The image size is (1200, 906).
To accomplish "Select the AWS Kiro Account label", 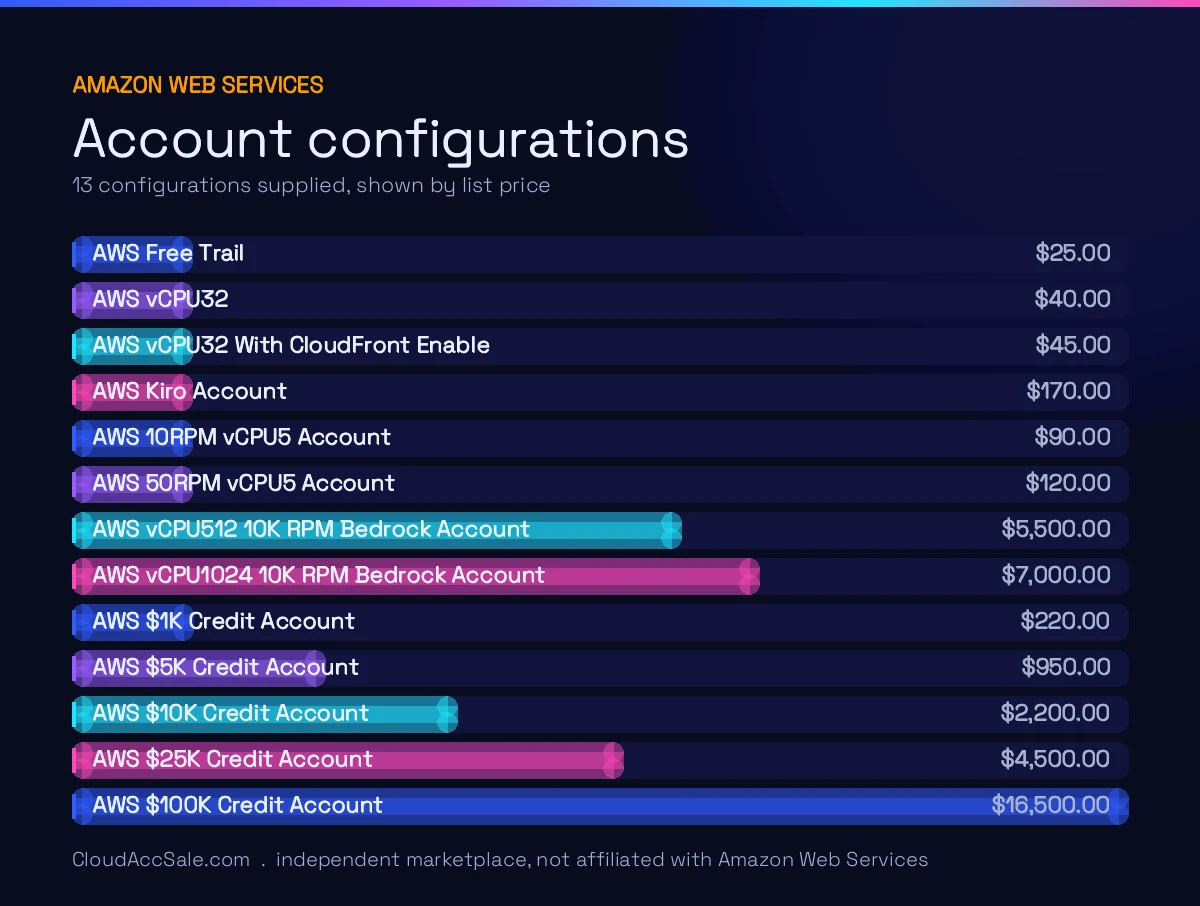I will pyautogui.click(x=190, y=391).
